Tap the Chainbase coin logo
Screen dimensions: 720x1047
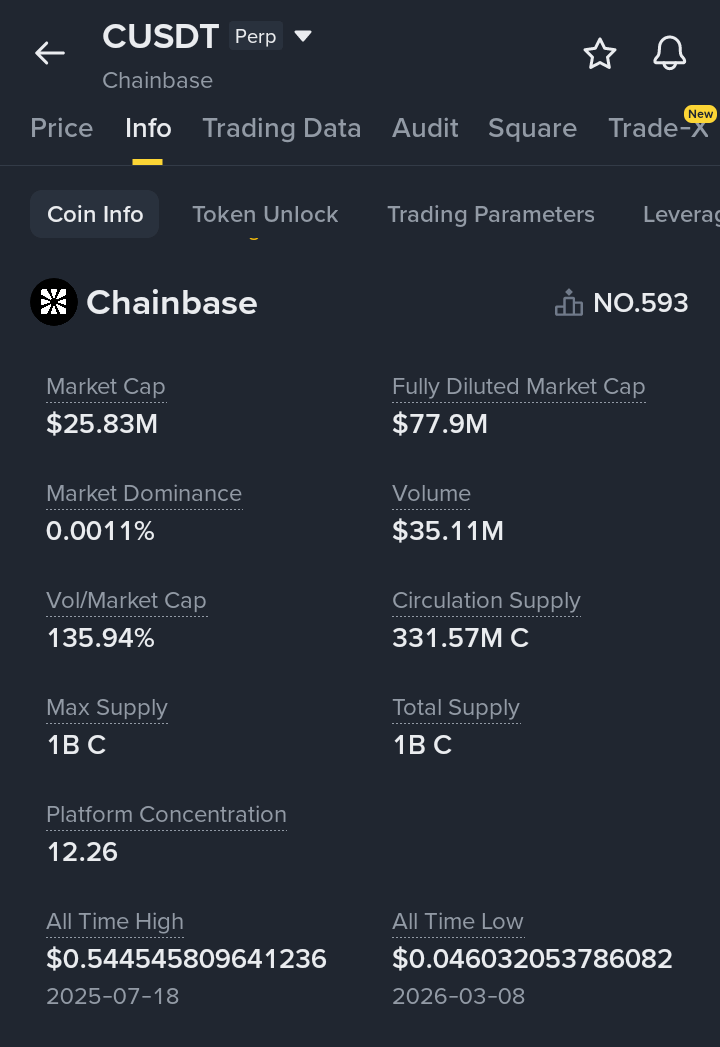54,302
